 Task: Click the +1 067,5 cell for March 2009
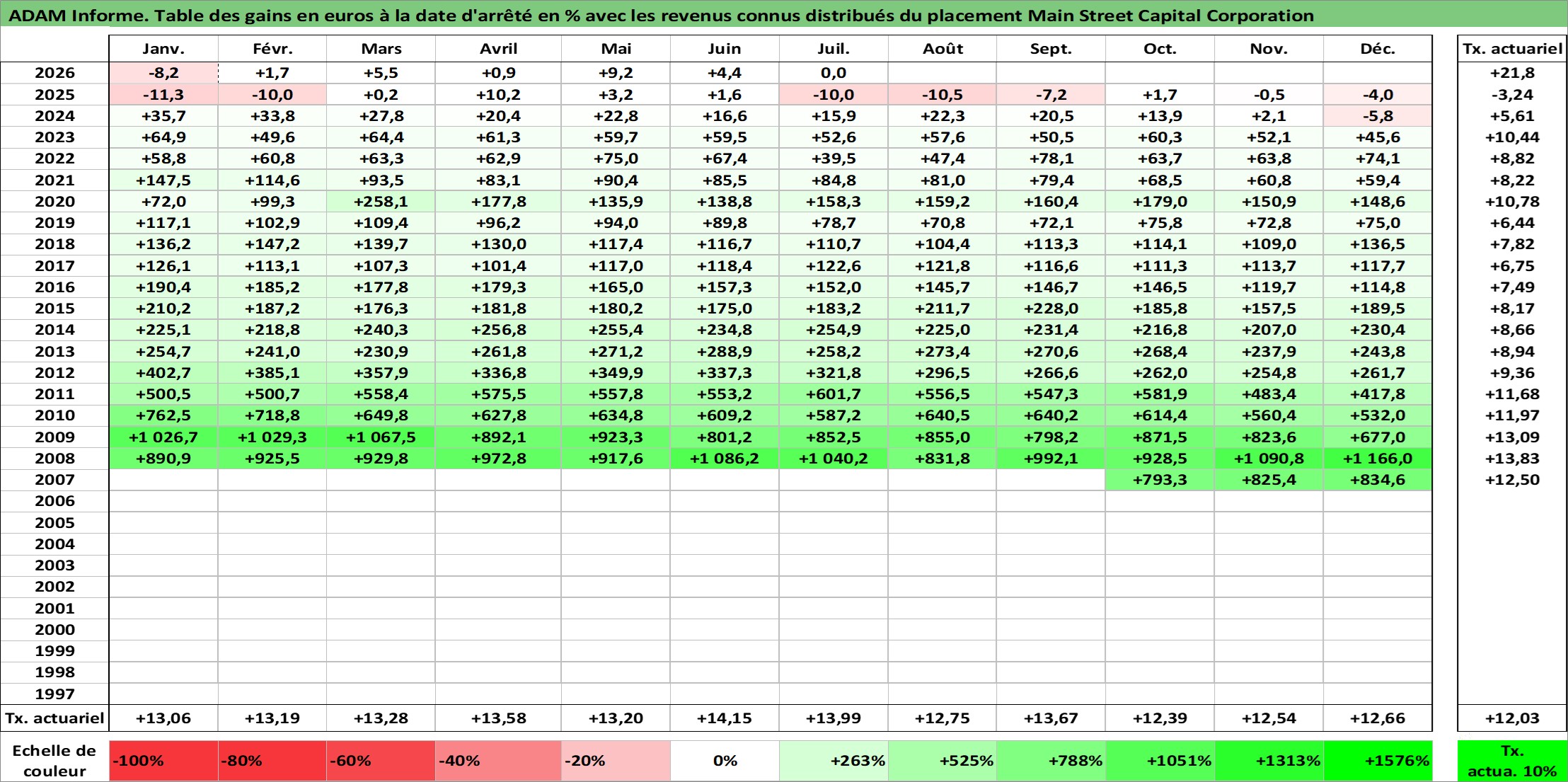[x=381, y=437]
